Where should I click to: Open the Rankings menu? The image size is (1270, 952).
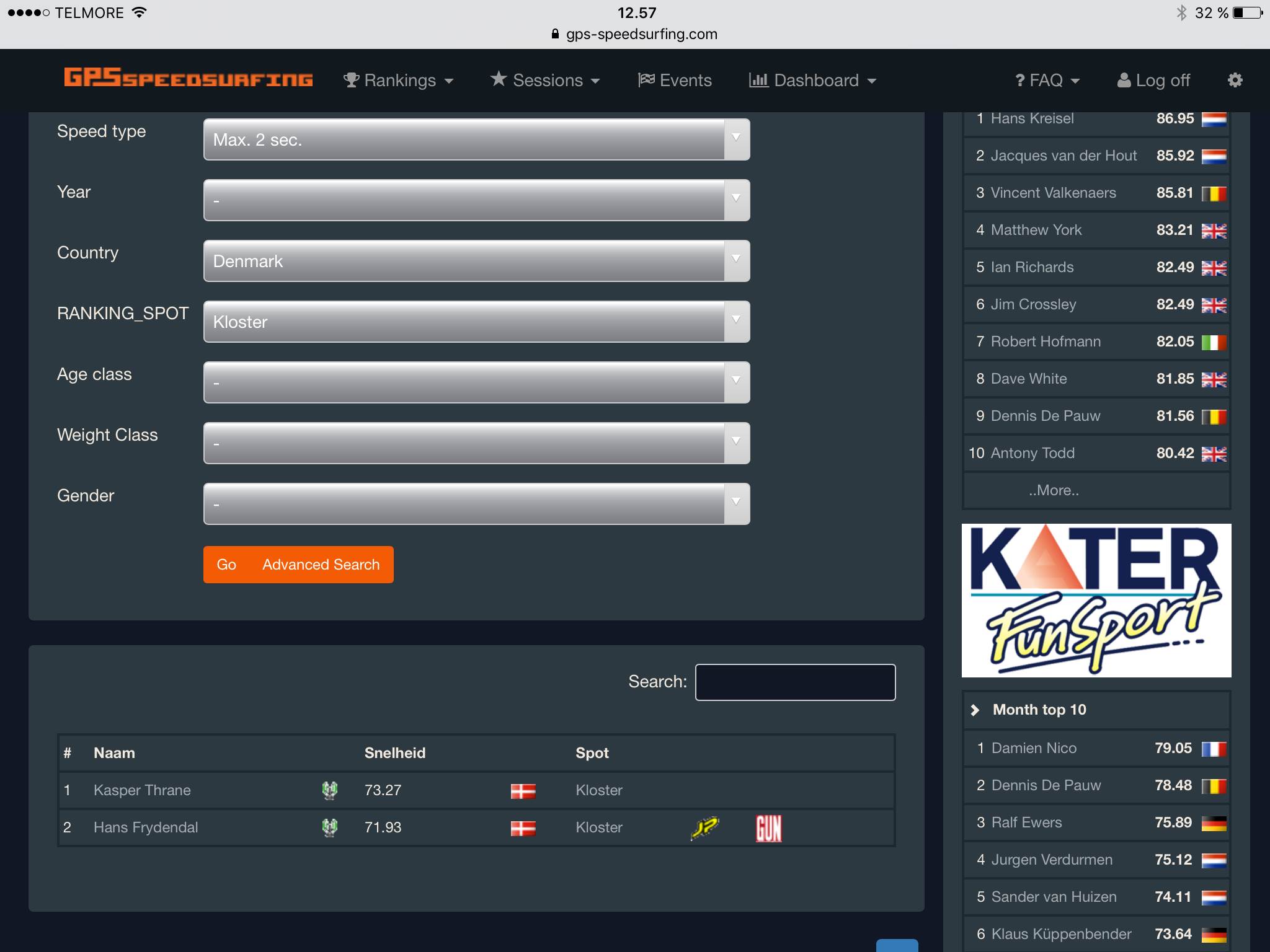point(399,80)
